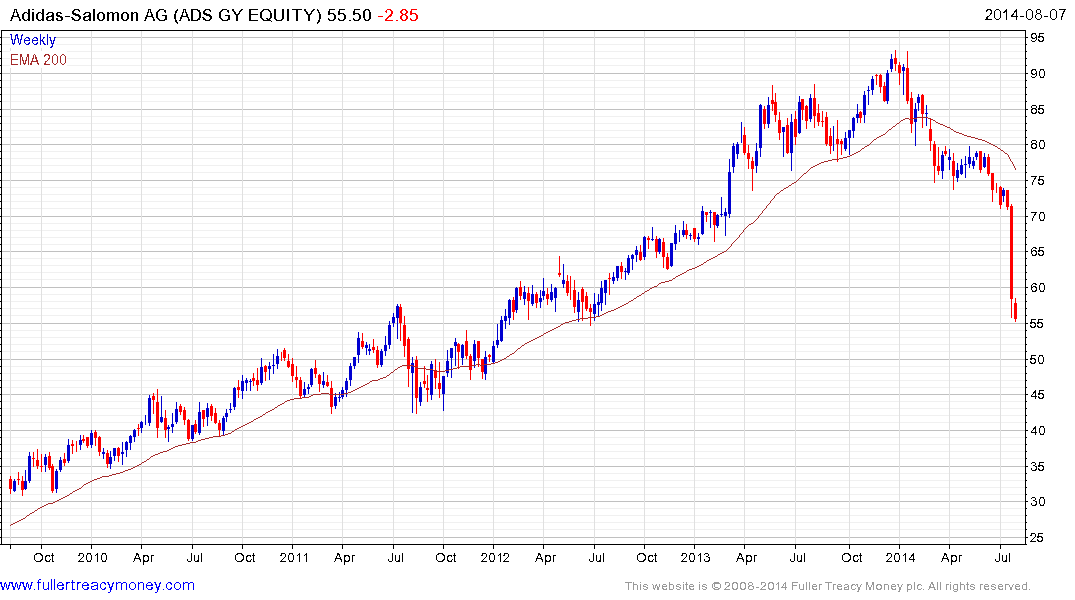
Task: Click the 90 price axis label
Action: (x=1037, y=73)
